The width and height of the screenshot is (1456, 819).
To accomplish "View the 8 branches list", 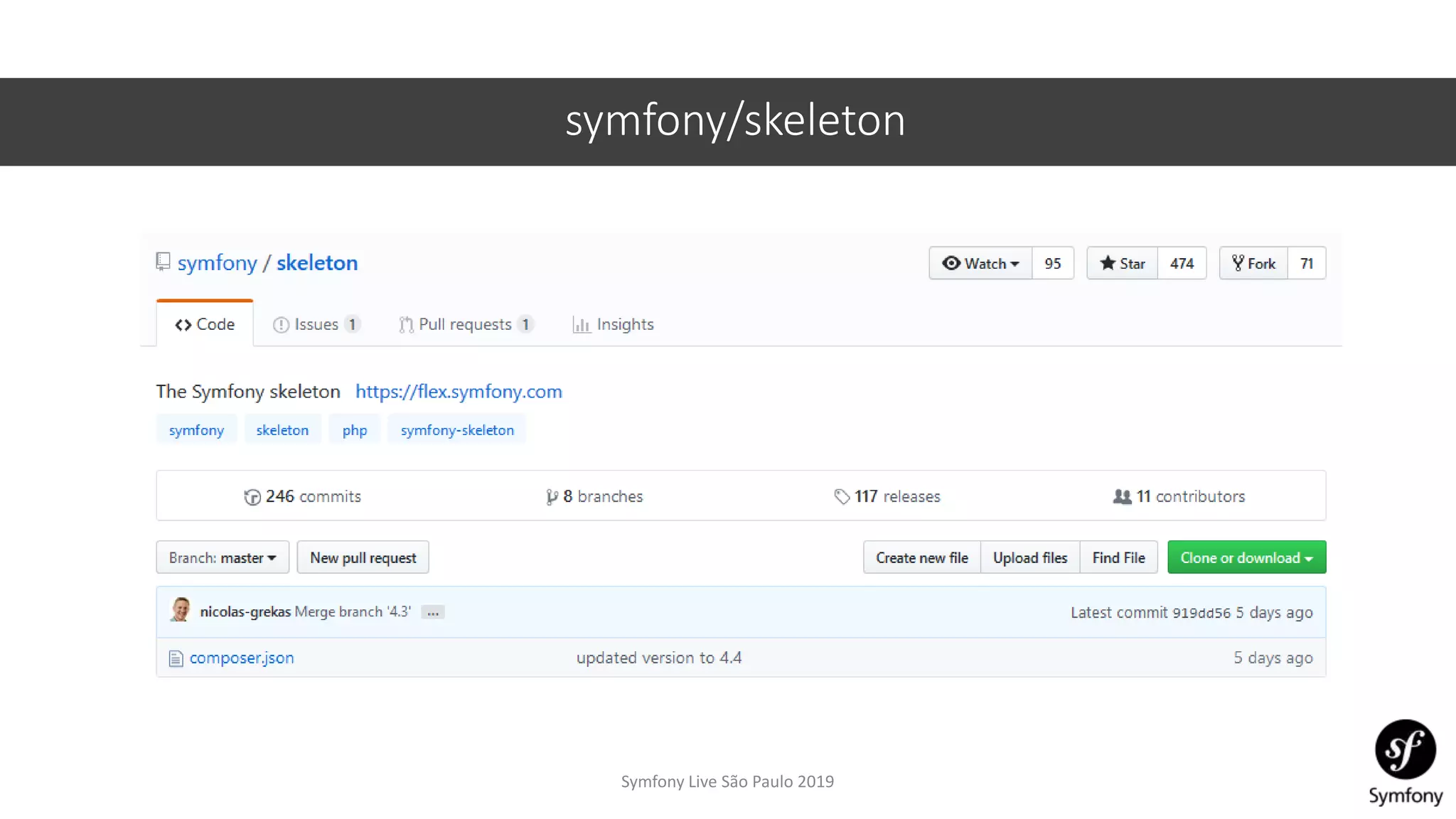I will (x=594, y=496).
